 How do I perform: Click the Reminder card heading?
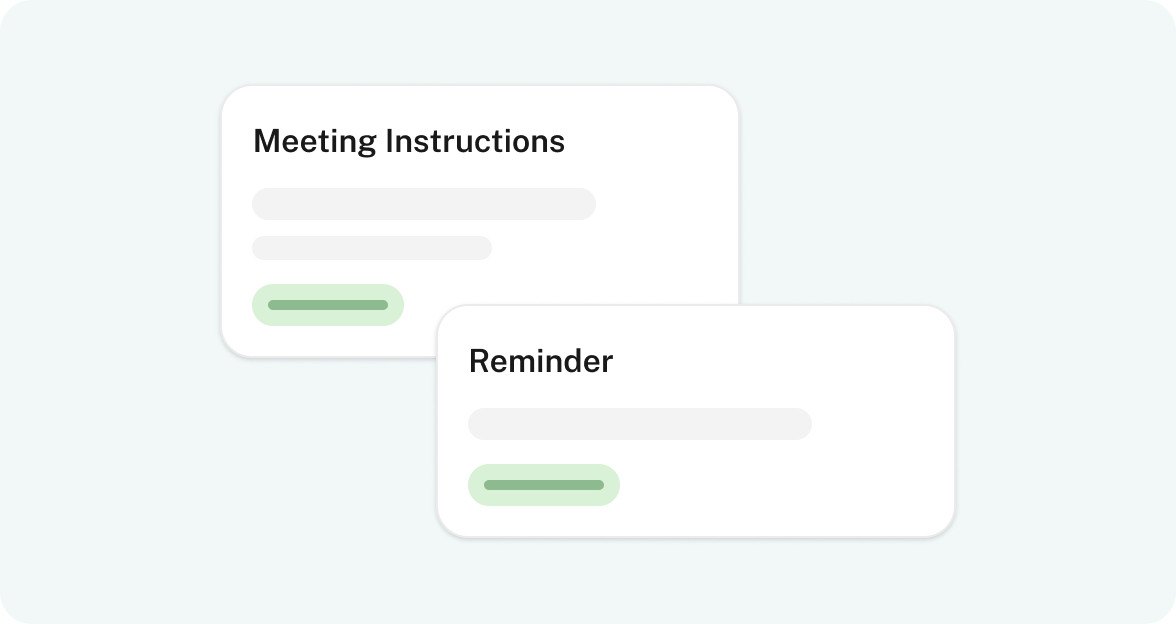coord(540,361)
